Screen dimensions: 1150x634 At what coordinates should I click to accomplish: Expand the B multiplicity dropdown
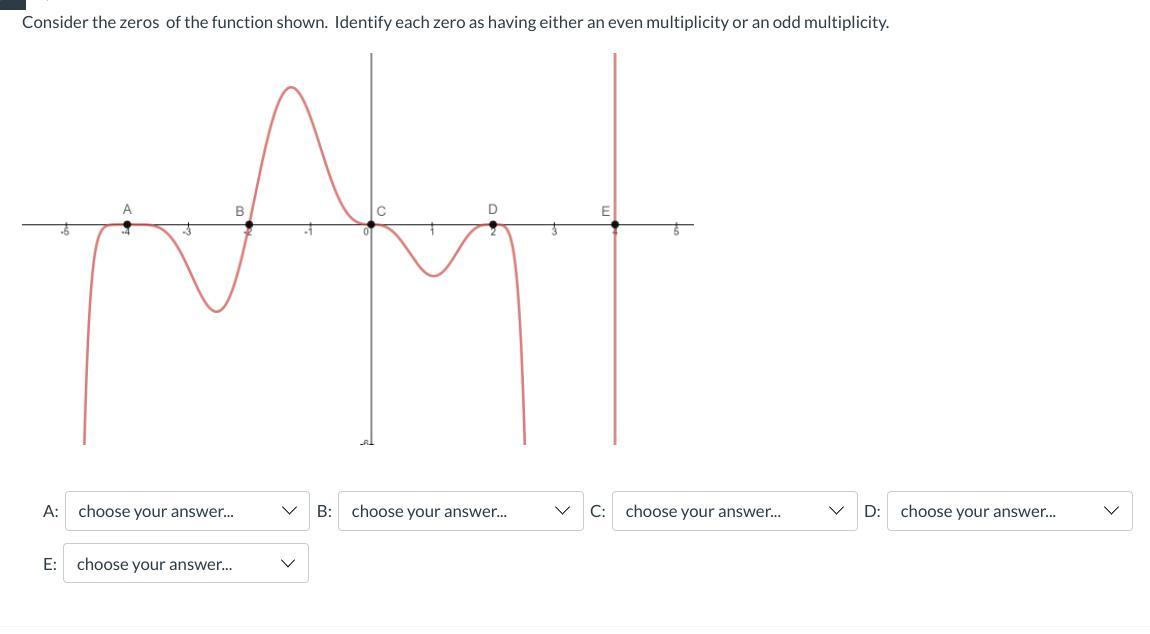coord(460,511)
